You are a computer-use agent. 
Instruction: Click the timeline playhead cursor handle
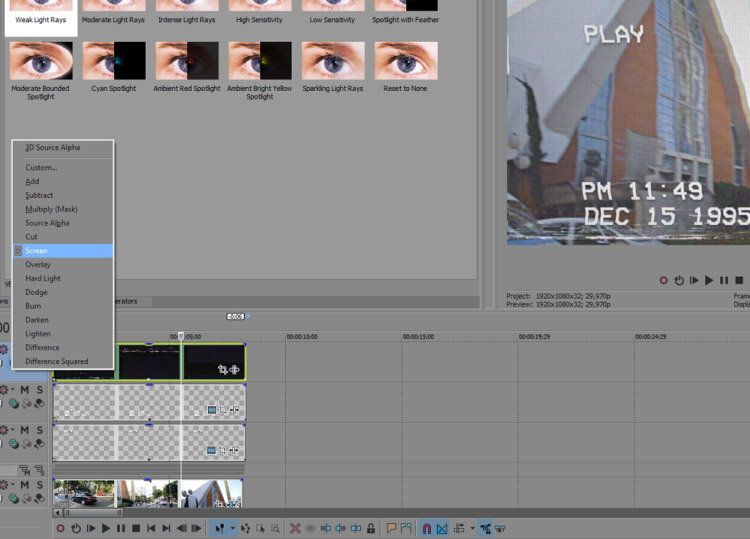[x=181, y=336]
